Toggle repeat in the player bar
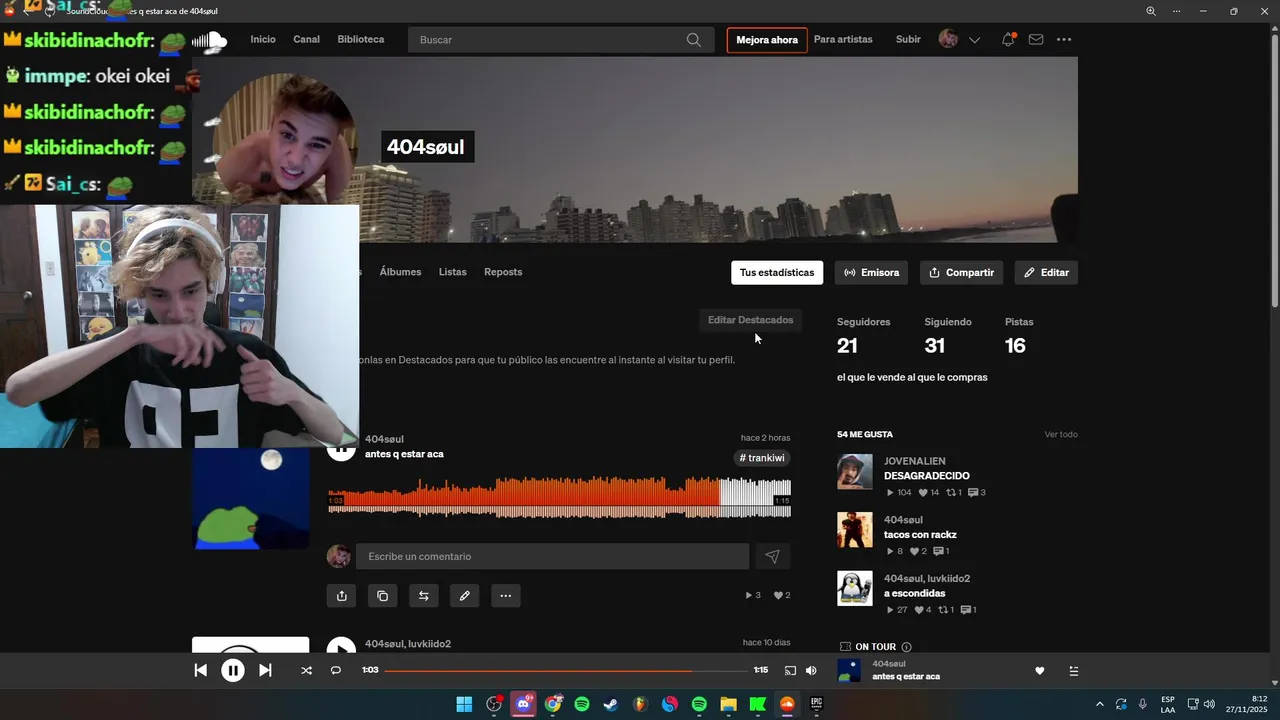Viewport: 1280px width, 720px height. point(336,671)
